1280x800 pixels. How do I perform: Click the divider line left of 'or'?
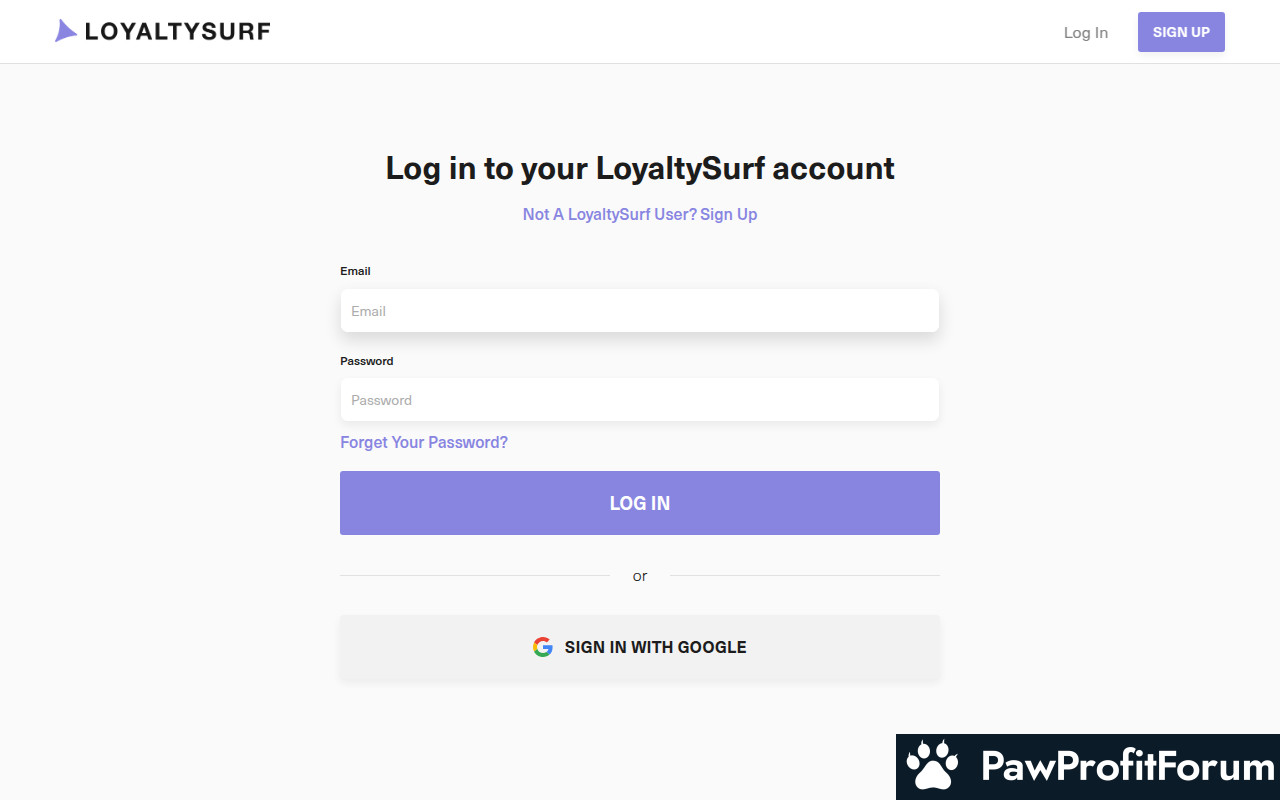point(475,576)
